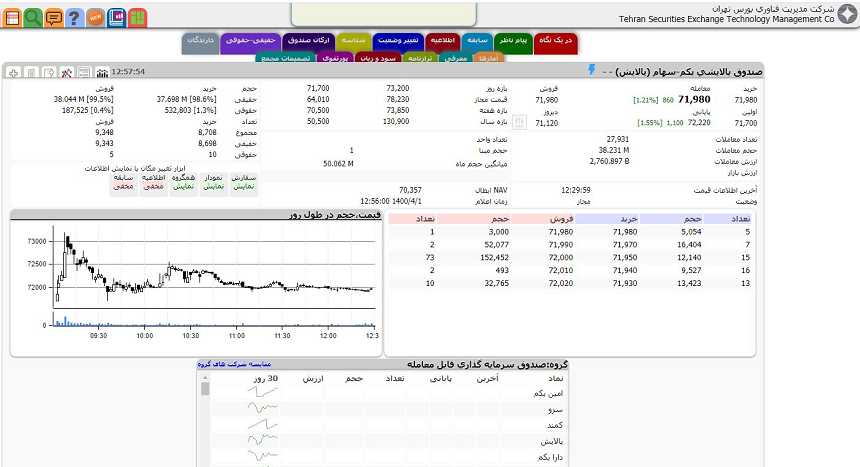Click the question mark help icon
The height and width of the screenshot is (467, 860).
(73, 17)
